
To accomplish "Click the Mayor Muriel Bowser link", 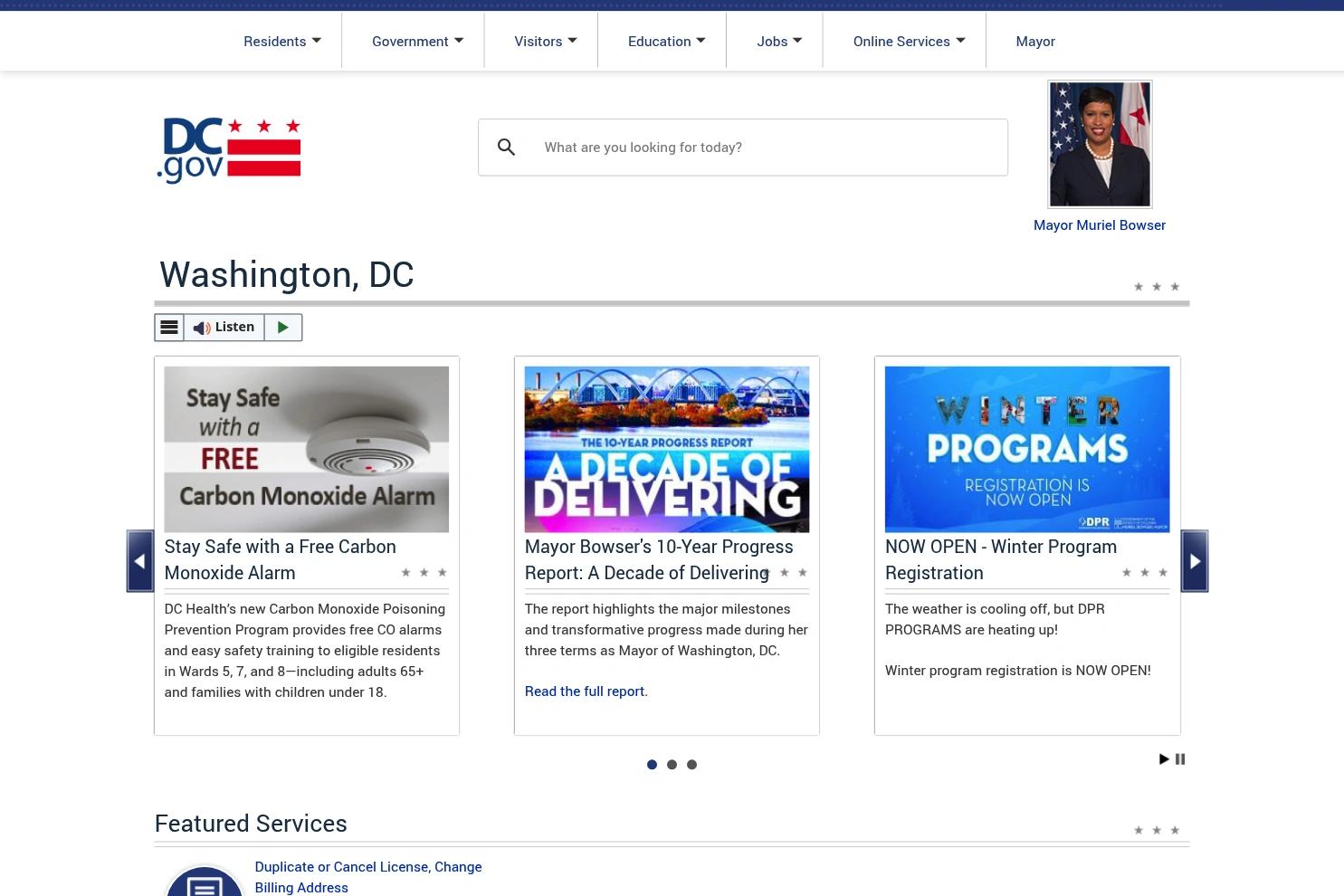I will 1100,224.
